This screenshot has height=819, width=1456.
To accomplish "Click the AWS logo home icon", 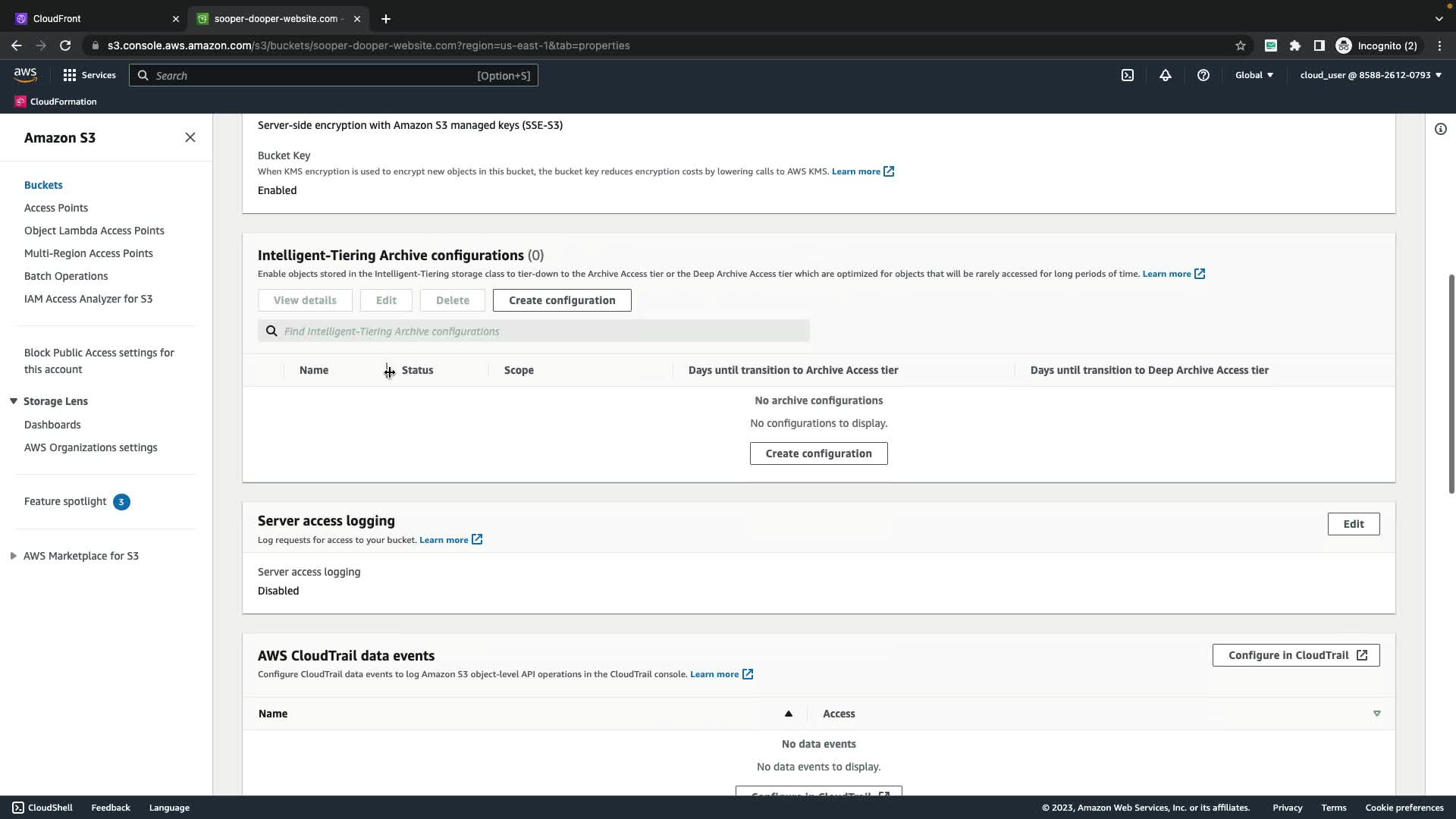I will (25, 74).
